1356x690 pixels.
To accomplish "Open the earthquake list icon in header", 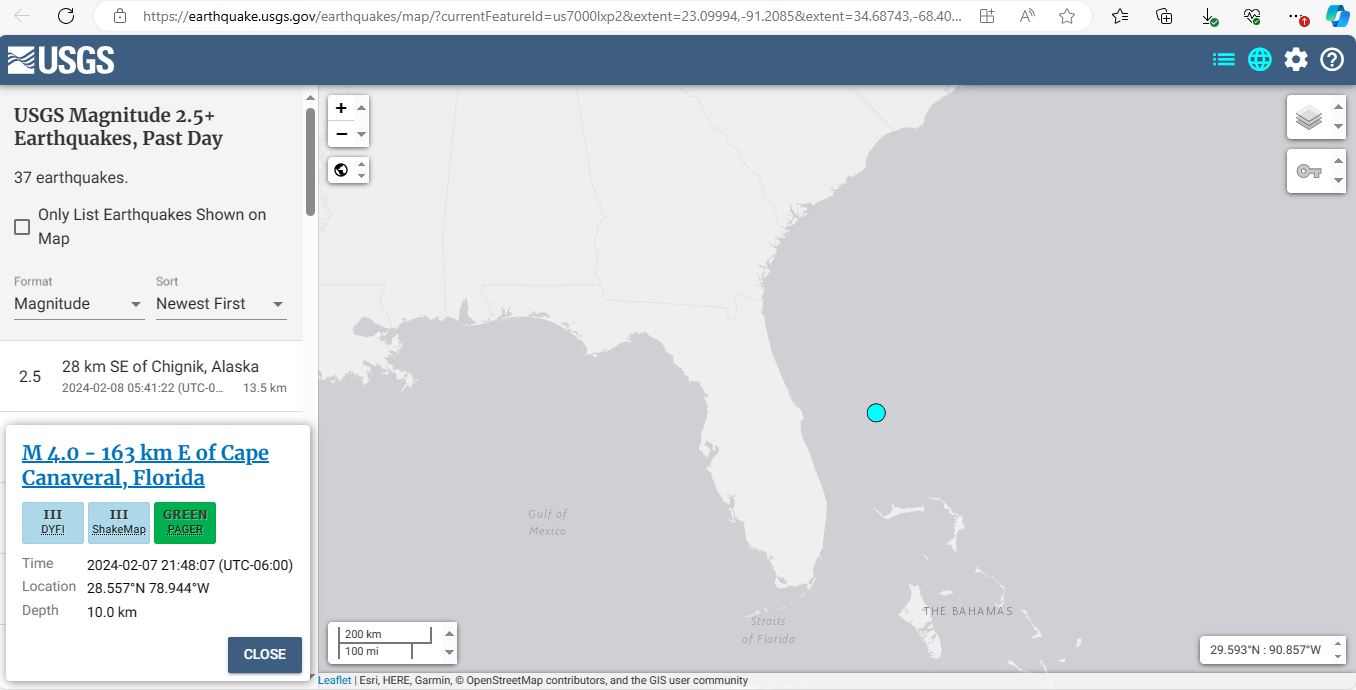I will 1223,60.
